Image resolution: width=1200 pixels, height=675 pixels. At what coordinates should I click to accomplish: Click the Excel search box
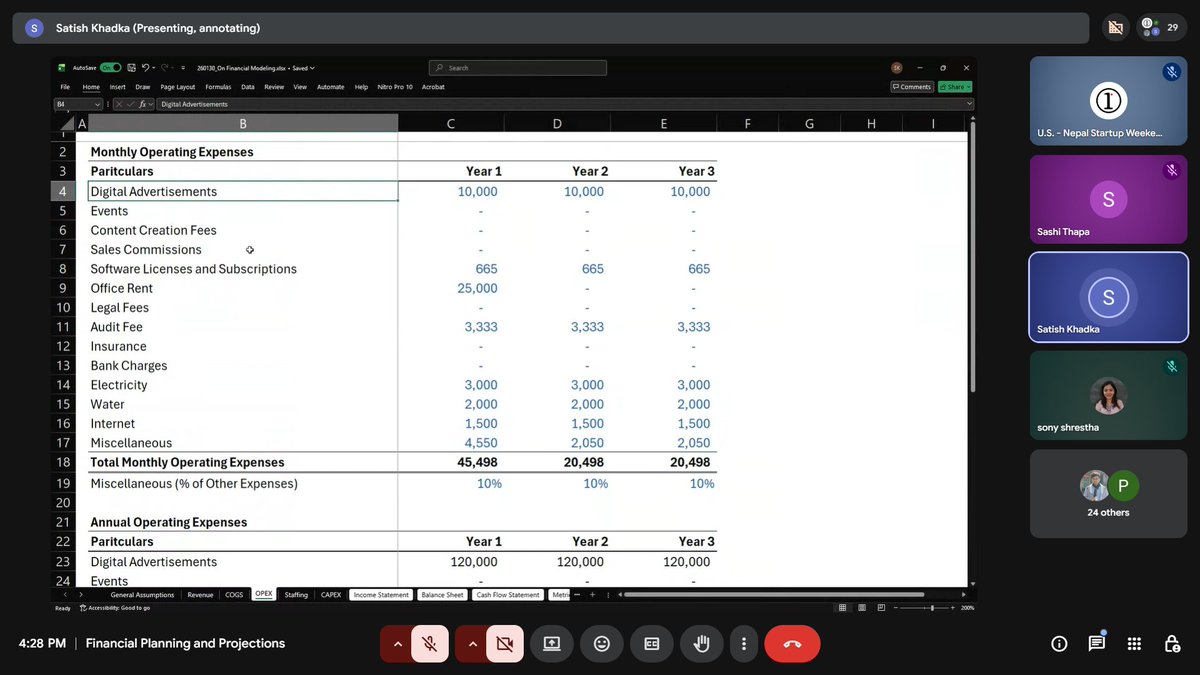click(x=518, y=68)
